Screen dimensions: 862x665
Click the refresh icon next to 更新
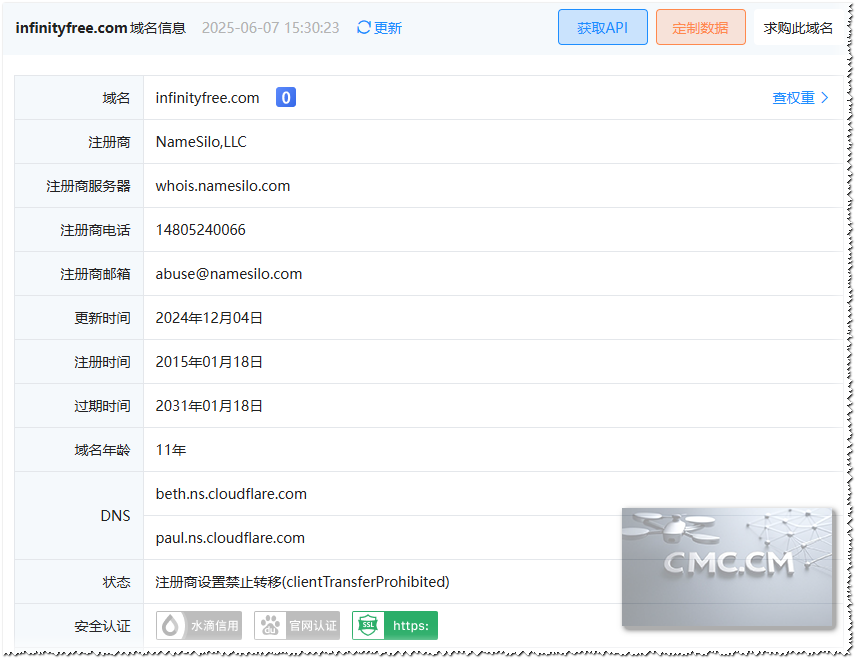pyautogui.click(x=364, y=27)
